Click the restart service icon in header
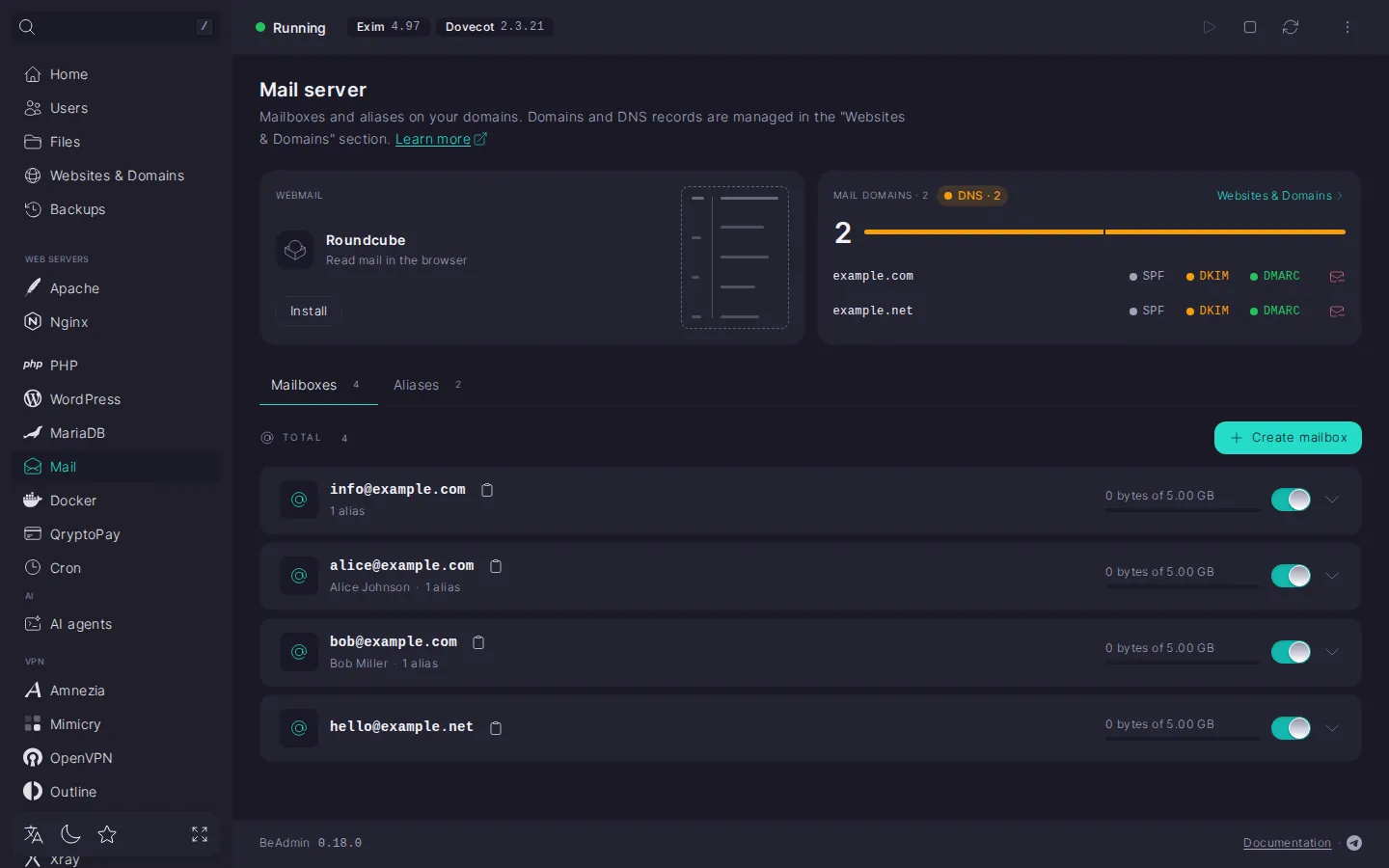1389x868 pixels. point(1291,27)
